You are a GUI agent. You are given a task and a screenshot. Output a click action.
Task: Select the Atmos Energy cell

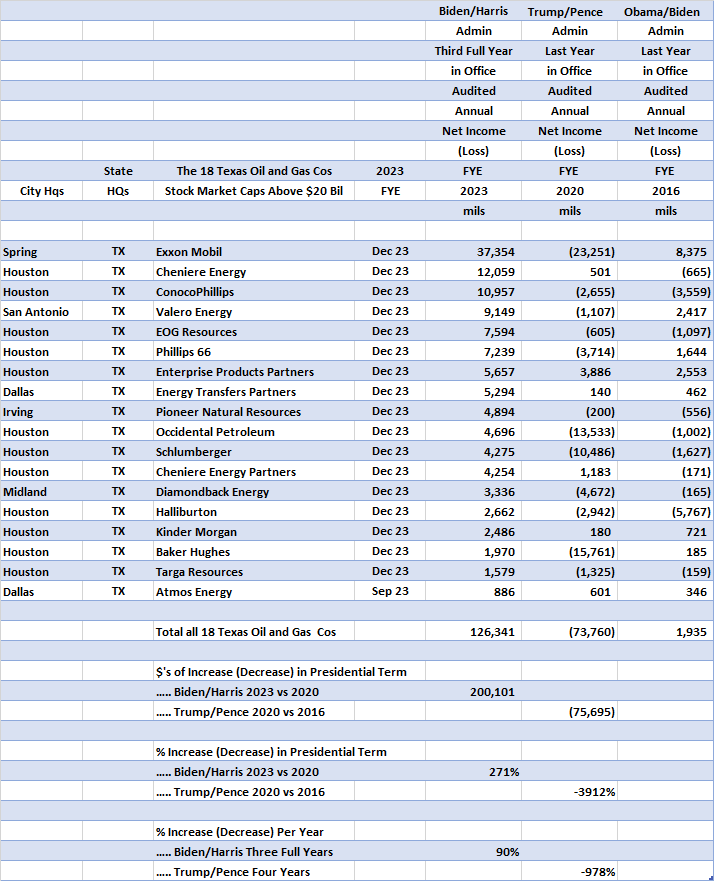coord(254,592)
